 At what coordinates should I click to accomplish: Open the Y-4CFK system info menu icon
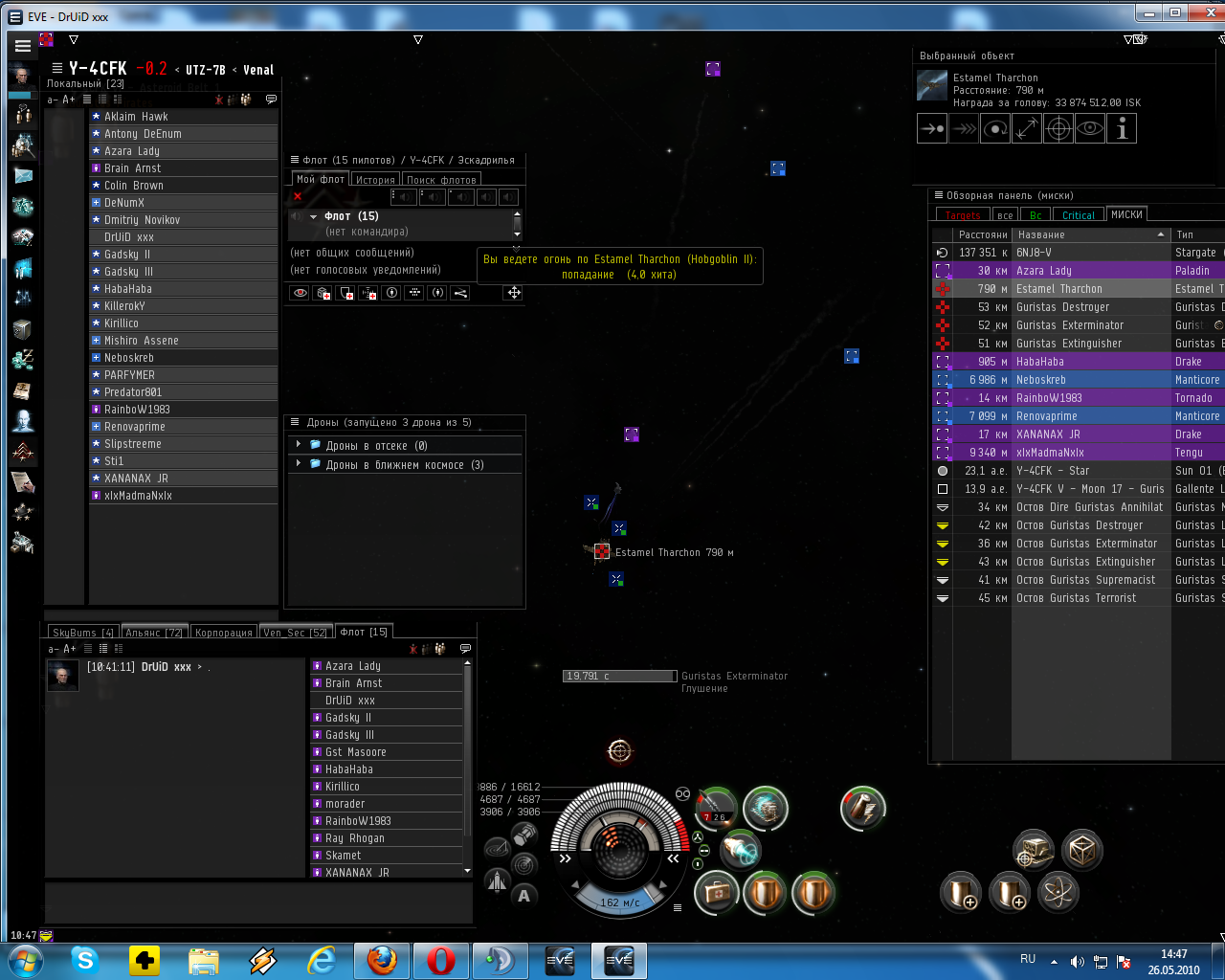pos(57,68)
